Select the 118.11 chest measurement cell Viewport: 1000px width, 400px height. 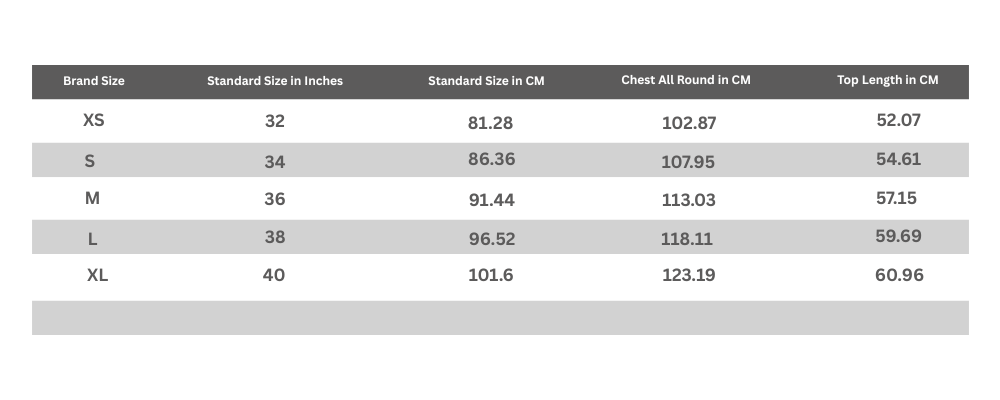(687, 240)
